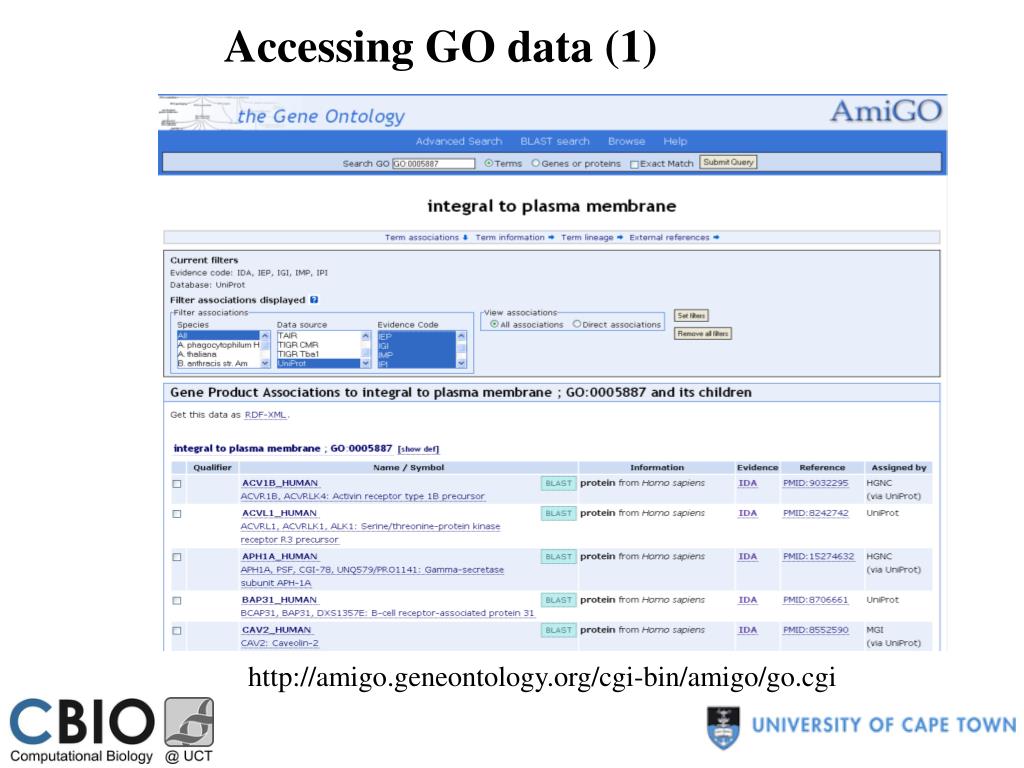Image resolution: width=1024 pixels, height=768 pixels.
Task: Open reference PMID:8242742
Action: [816, 513]
